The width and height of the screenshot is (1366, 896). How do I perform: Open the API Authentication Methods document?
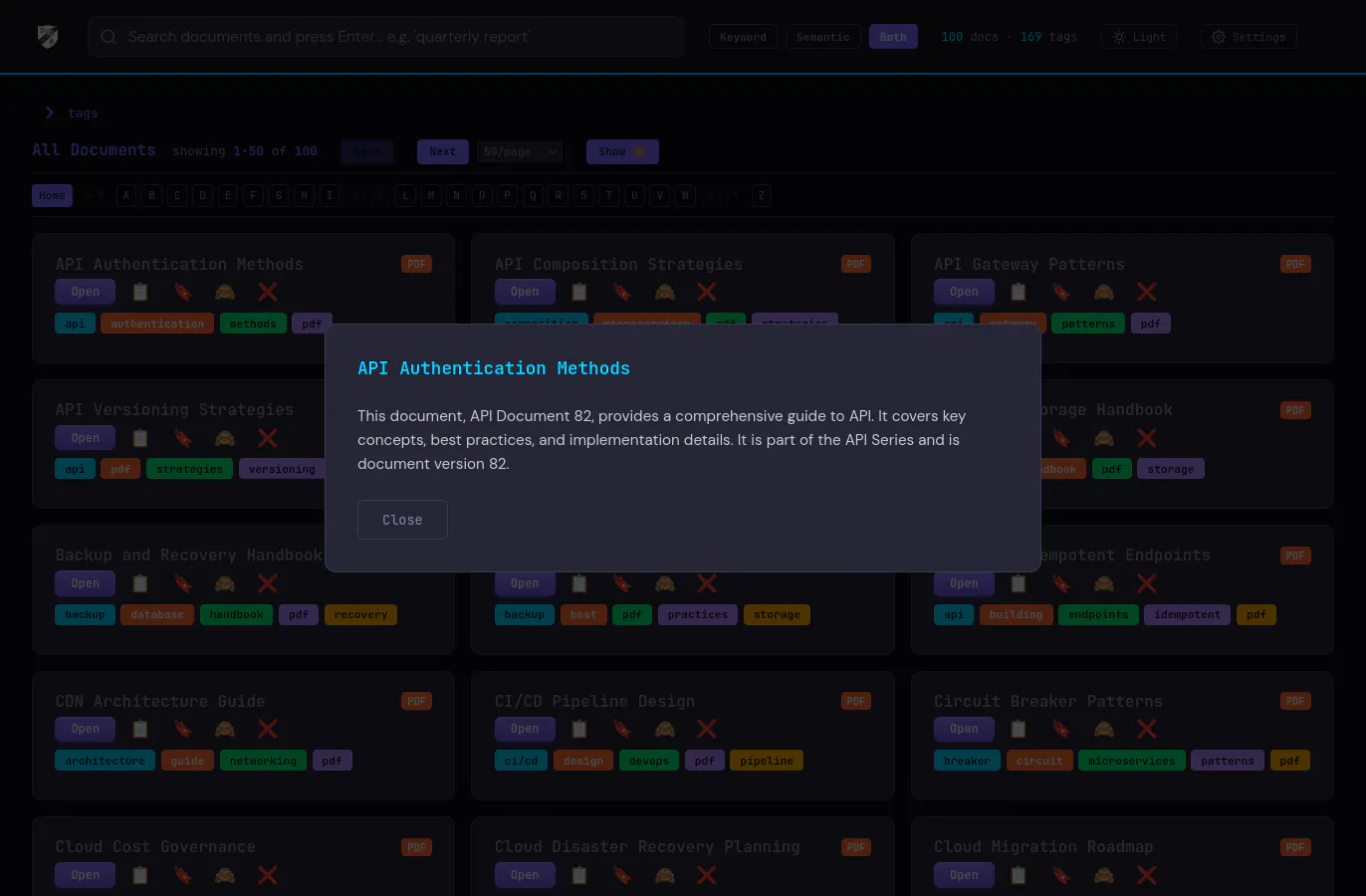(x=86, y=292)
